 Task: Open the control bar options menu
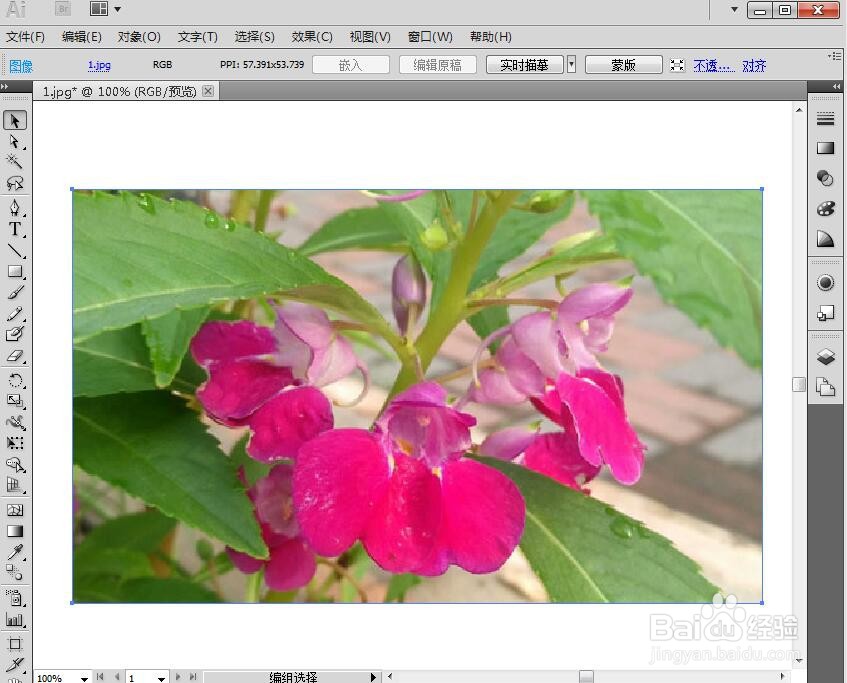(835, 56)
